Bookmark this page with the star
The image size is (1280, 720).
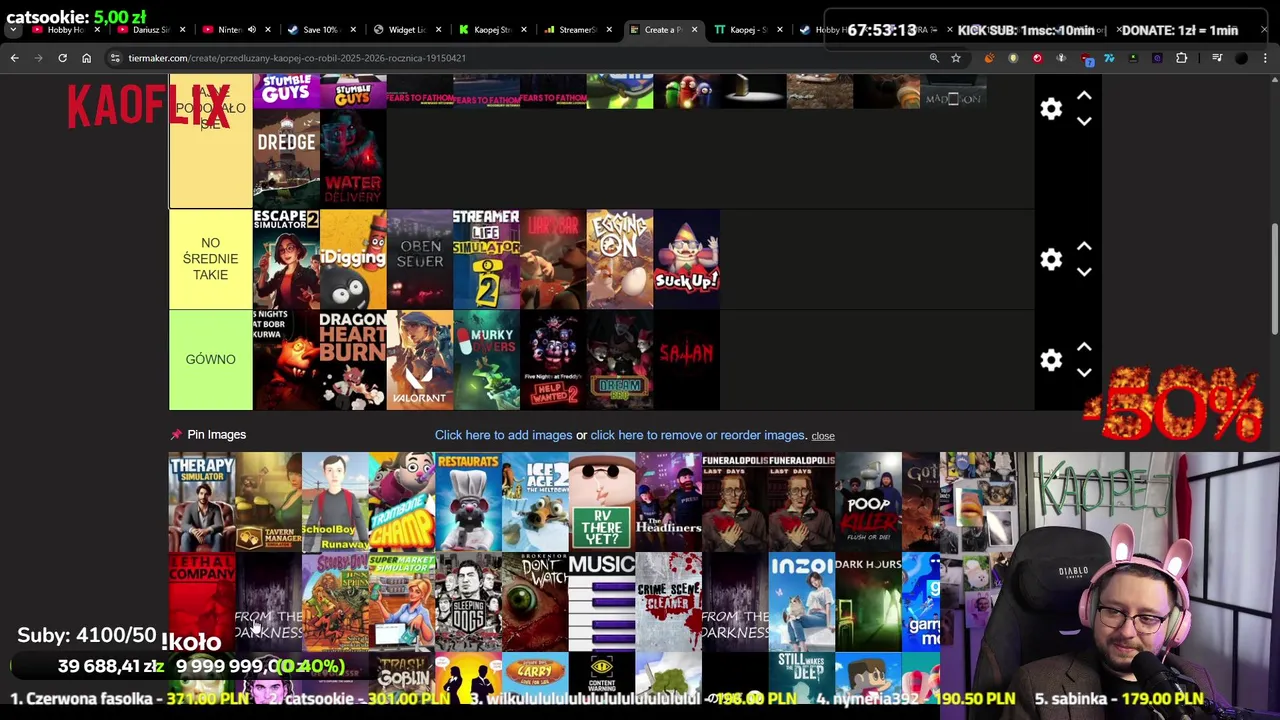pyautogui.click(x=956, y=58)
